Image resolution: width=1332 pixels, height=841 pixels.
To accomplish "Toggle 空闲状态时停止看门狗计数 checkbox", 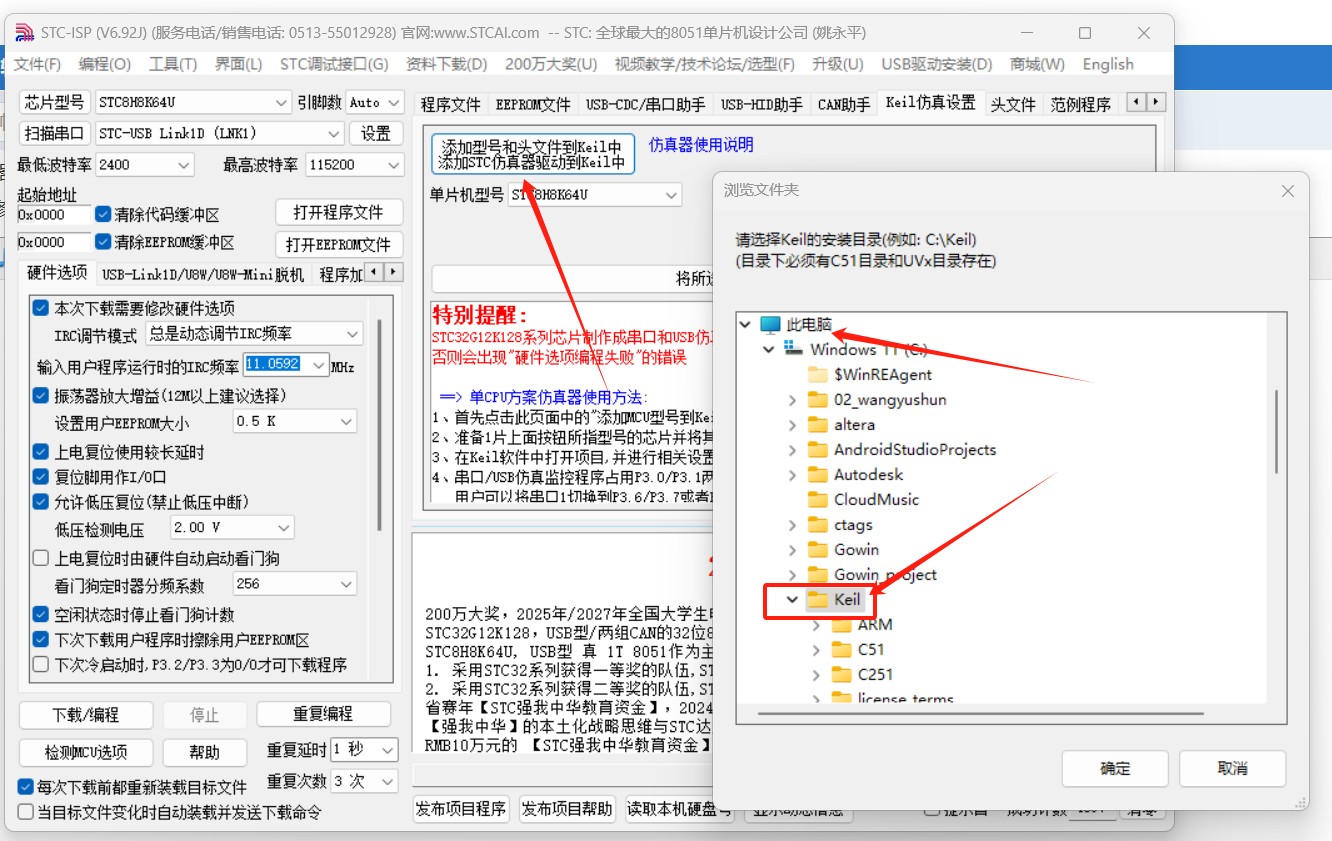I will point(41,614).
